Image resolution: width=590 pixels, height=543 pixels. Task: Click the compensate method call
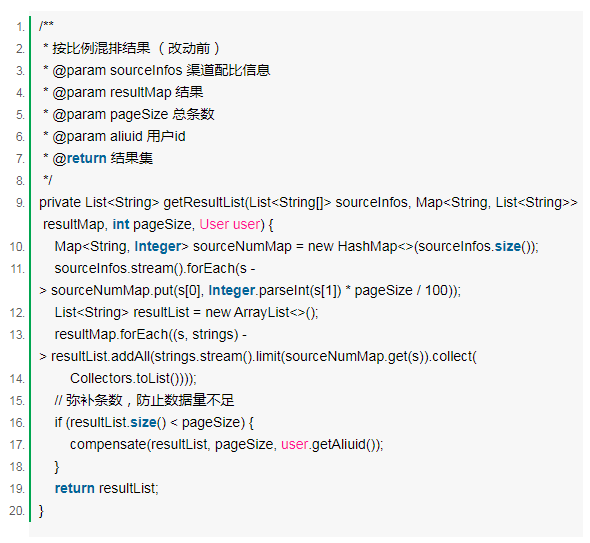[108, 444]
